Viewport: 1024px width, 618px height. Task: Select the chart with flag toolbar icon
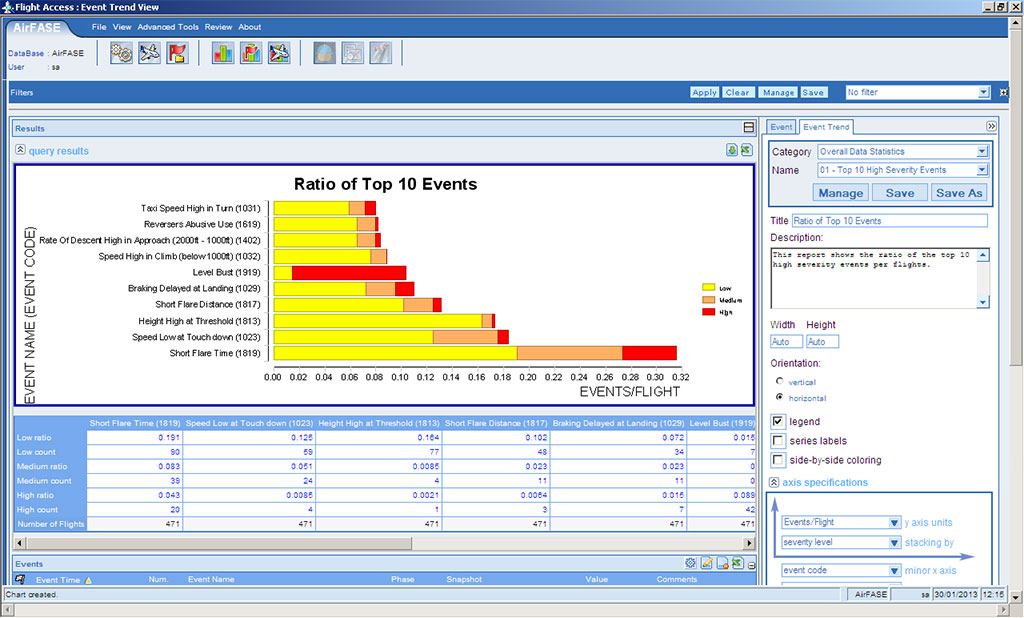coord(248,55)
